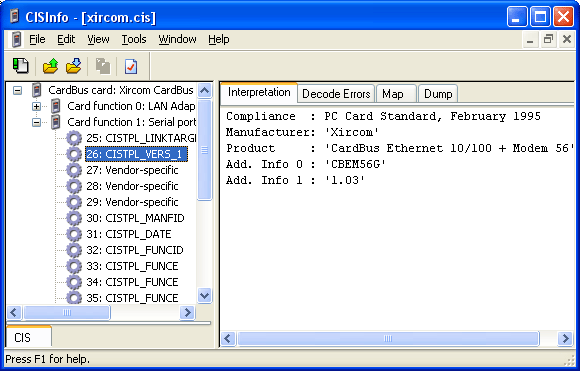Select tuple 31: CISTPL_DATE

click(x=129, y=234)
